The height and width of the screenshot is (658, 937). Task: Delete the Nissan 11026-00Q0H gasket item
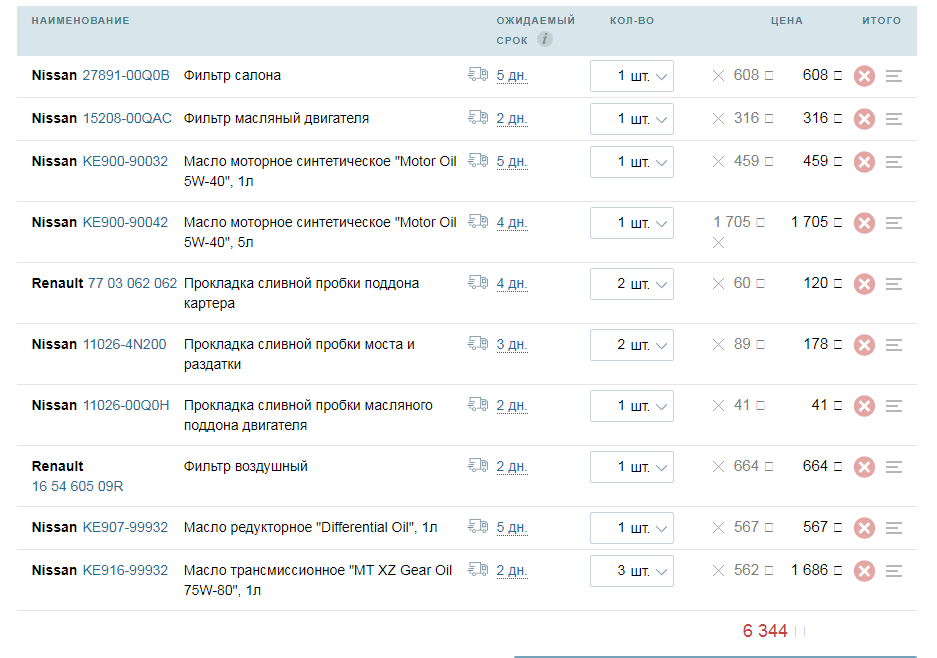(864, 406)
